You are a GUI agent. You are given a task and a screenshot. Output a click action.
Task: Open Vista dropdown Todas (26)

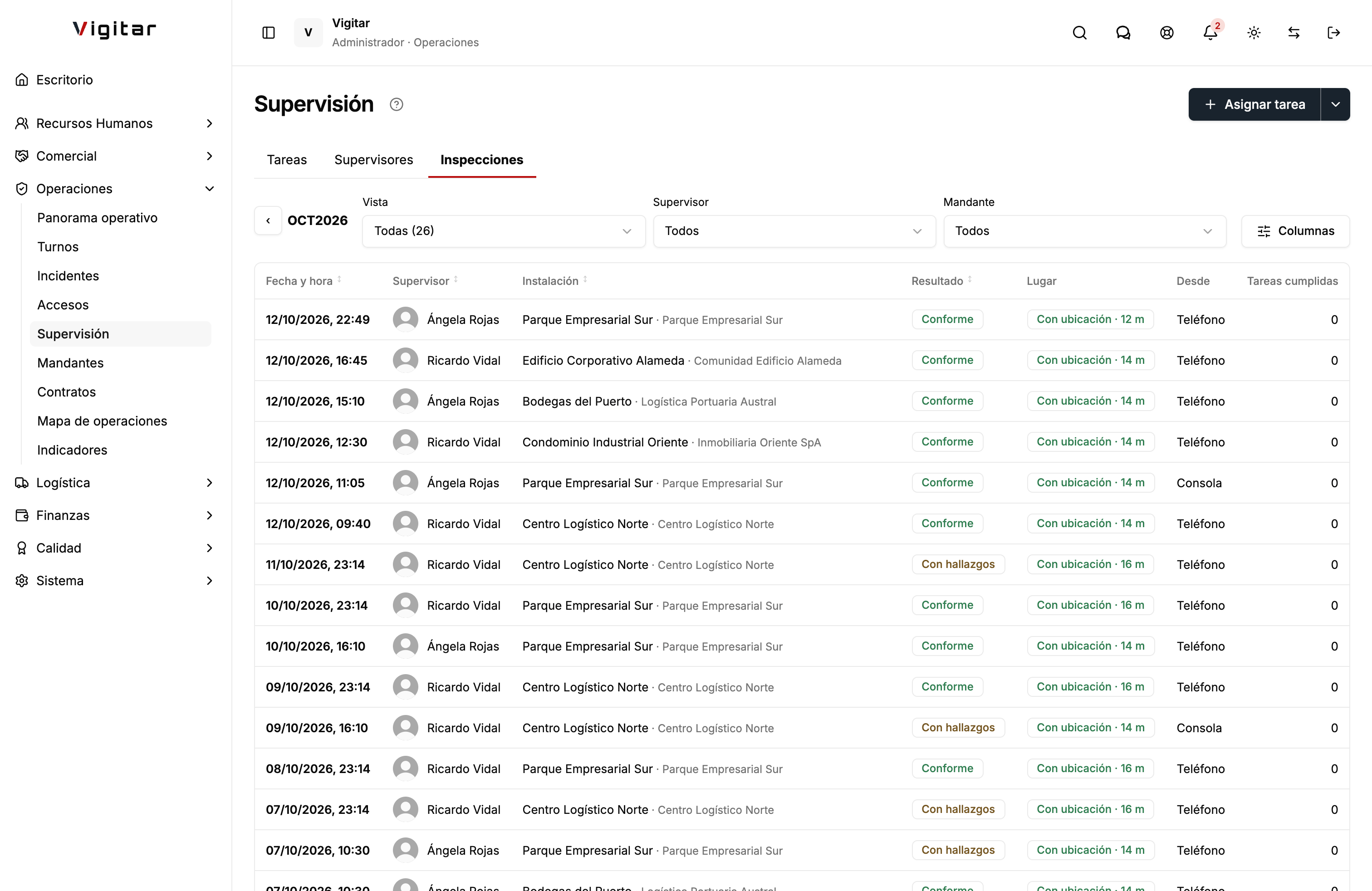click(503, 231)
